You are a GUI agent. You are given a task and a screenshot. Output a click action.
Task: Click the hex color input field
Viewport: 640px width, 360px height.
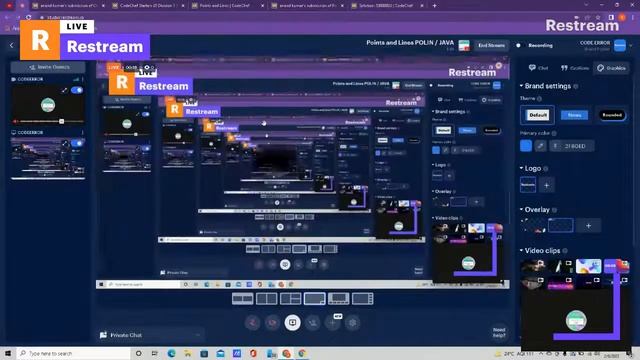click(x=571, y=146)
